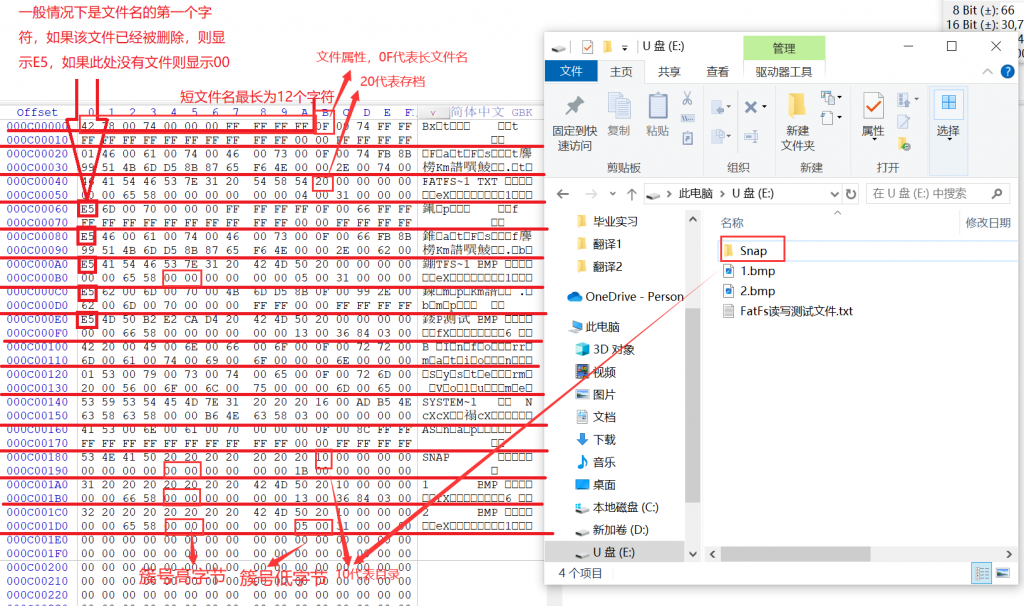This screenshot has height=606, width=1024.
Task: Switch to the 共享 (Share) ribbon tab
Action: (669, 72)
